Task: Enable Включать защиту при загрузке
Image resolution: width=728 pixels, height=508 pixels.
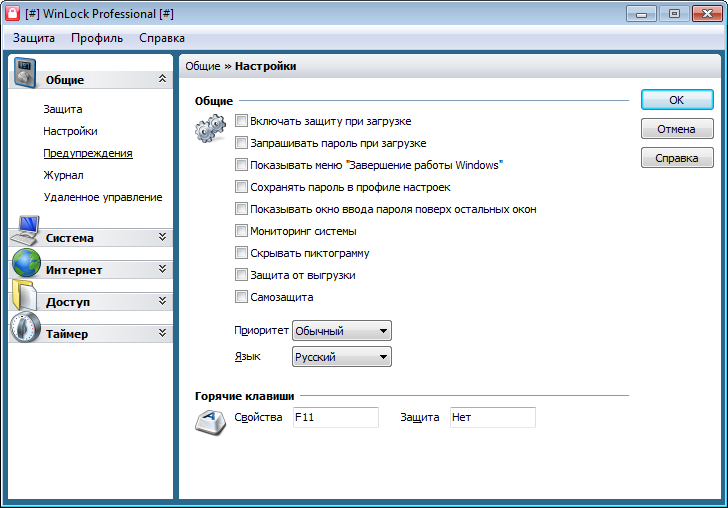Action: pyautogui.click(x=241, y=121)
